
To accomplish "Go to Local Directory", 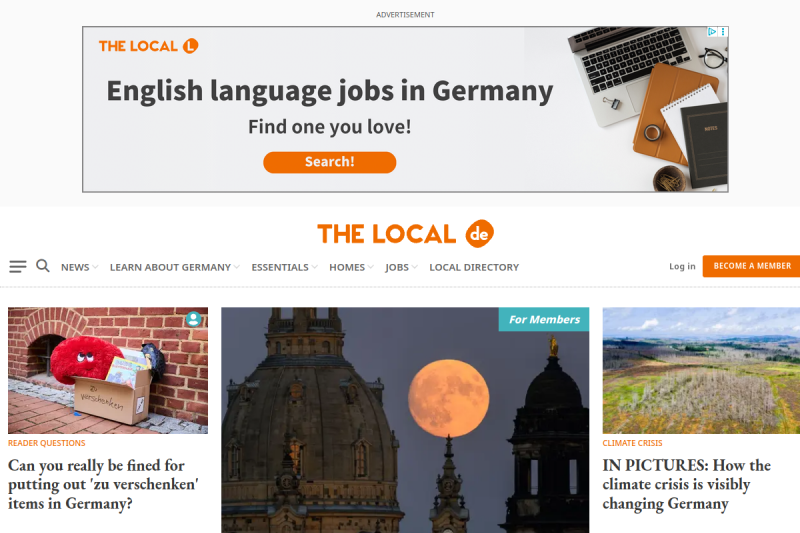I will 474,267.
